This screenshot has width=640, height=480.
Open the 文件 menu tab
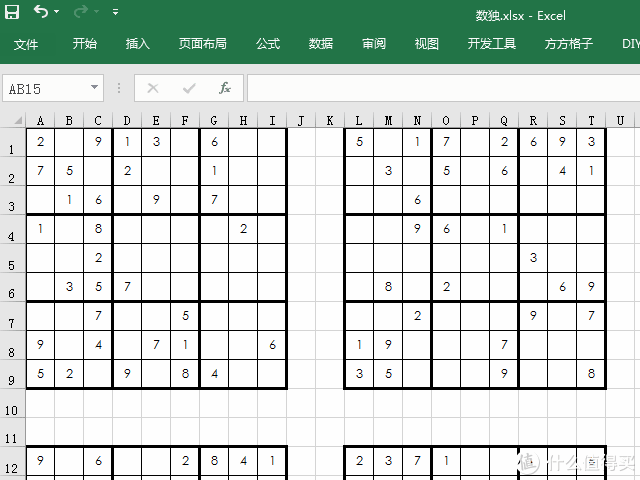pyautogui.click(x=26, y=44)
